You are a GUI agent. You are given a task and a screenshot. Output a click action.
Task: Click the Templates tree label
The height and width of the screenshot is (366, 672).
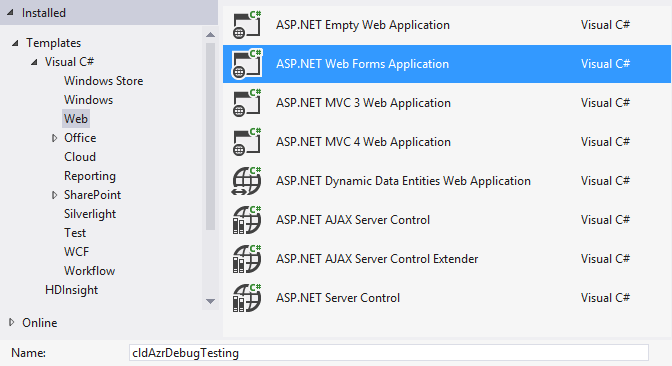pos(54,43)
